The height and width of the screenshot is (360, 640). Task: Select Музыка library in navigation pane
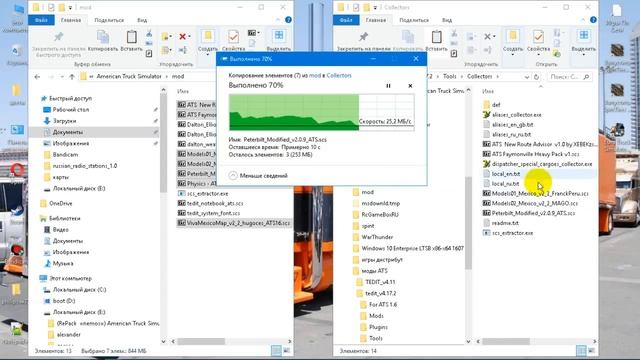click(63, 264)
